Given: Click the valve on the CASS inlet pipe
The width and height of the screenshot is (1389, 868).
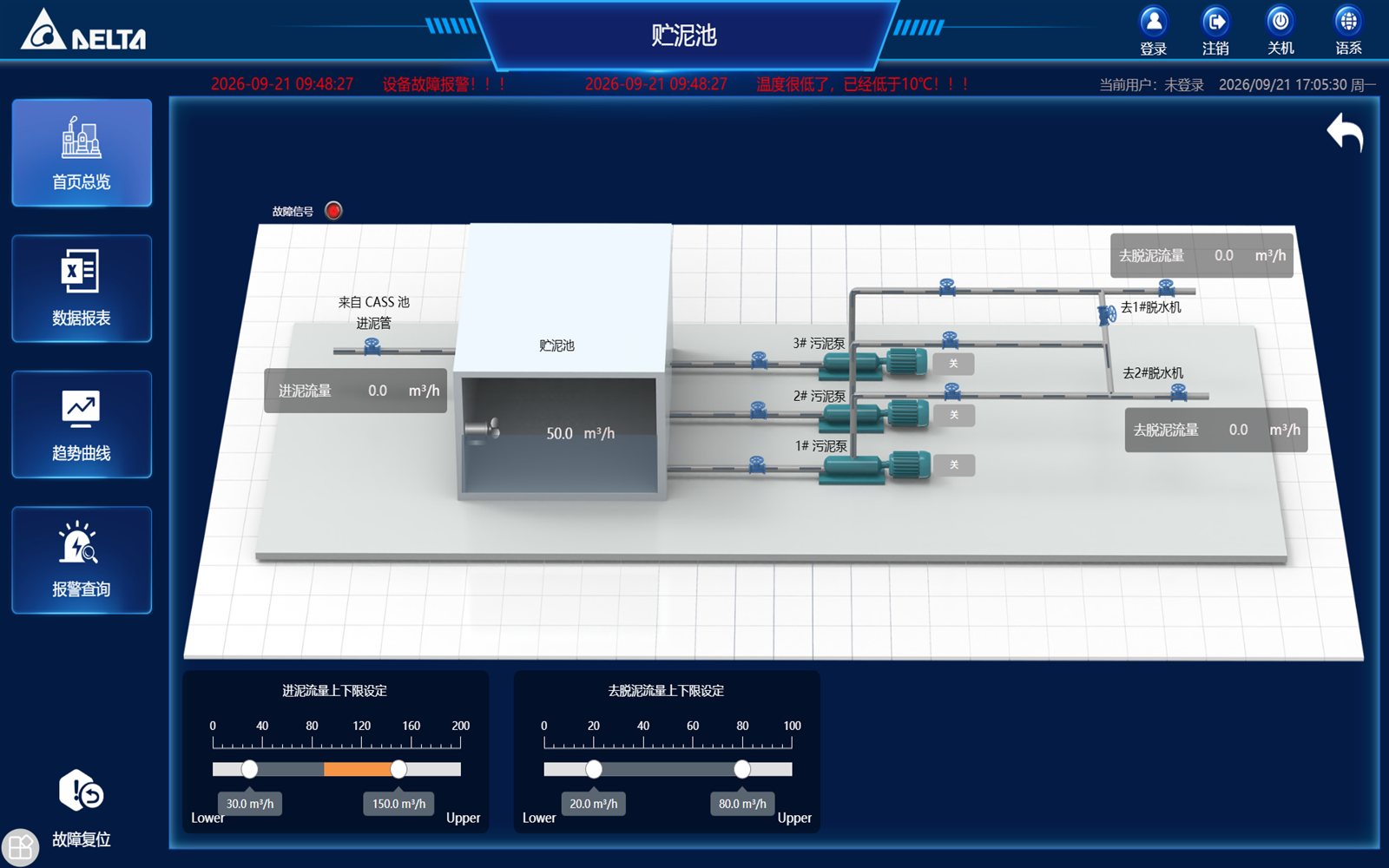Looking at the screenshot, I should [x=372, y=346].
